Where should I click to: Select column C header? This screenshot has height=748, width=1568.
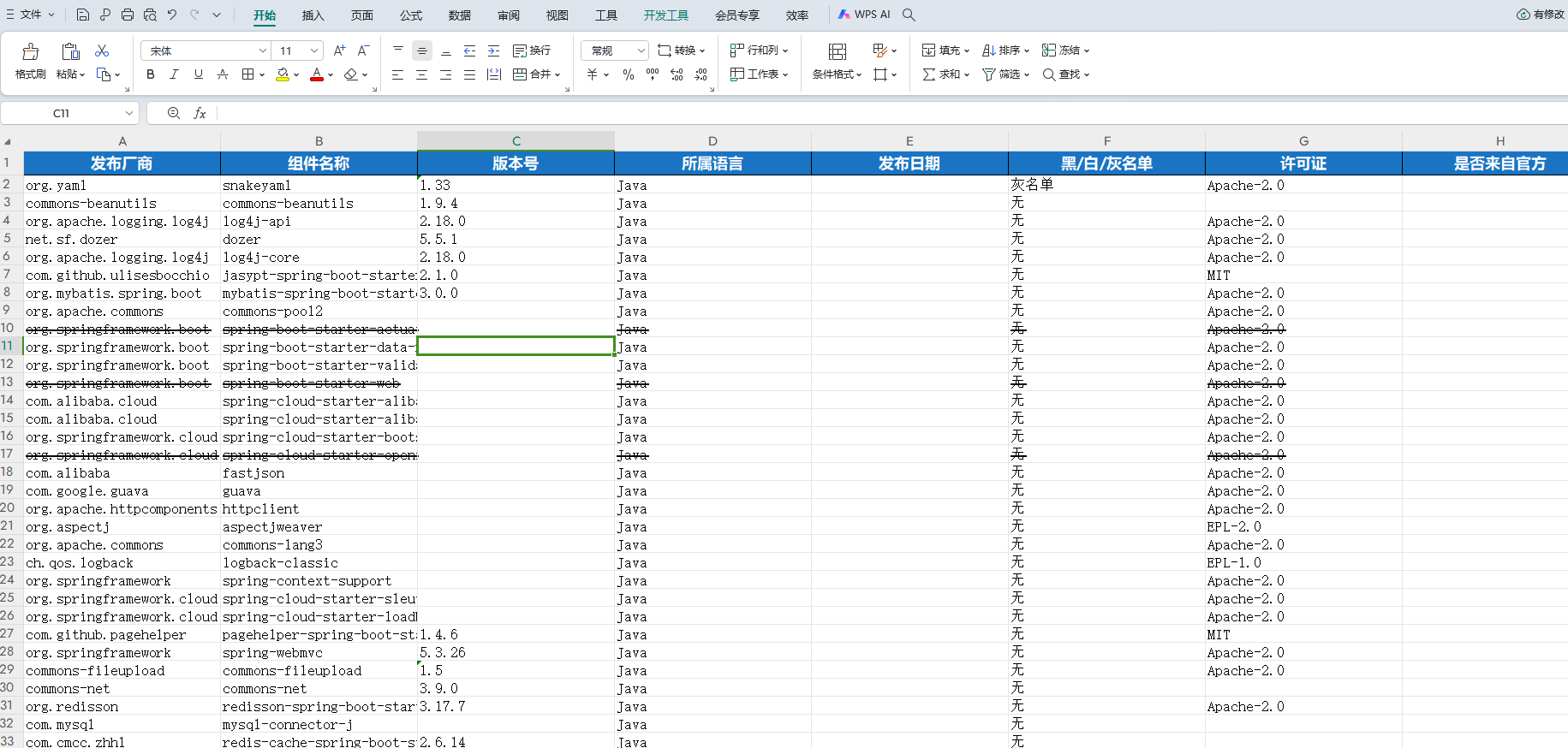(x=516, y=141)
